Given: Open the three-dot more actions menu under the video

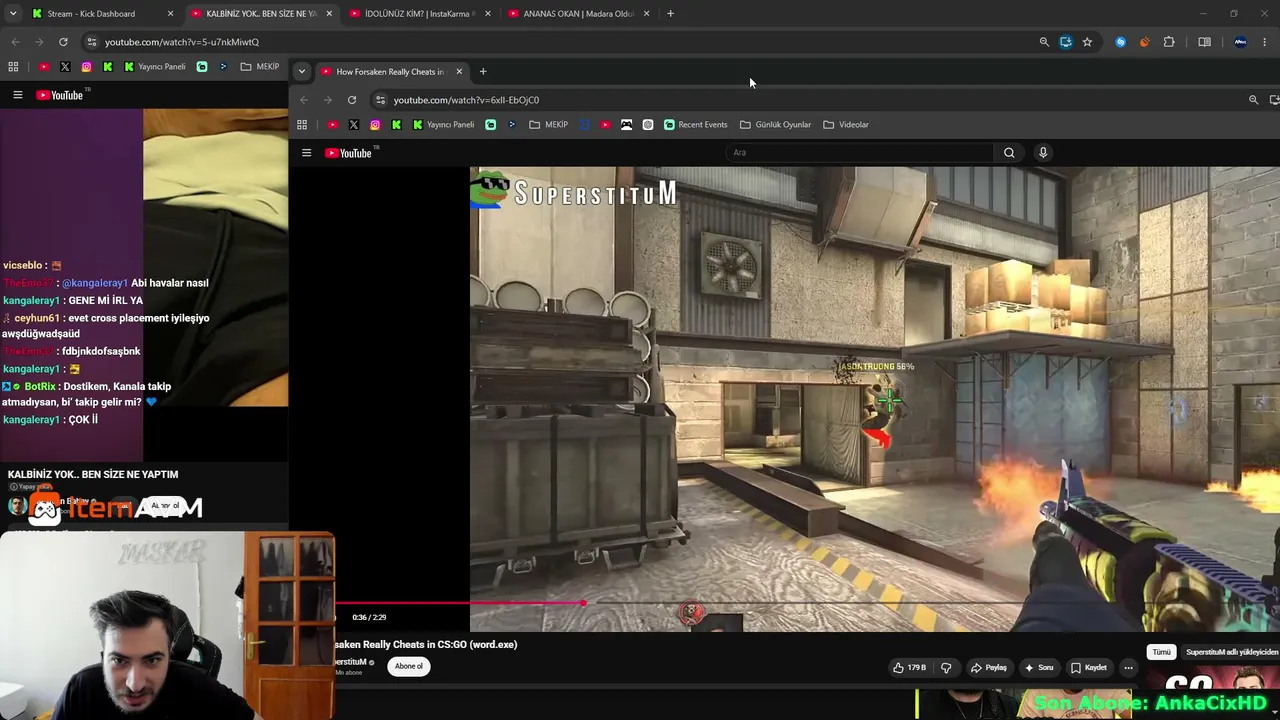Looking at the screenshot, I should pyautogui.click(x=1128, y=668).
